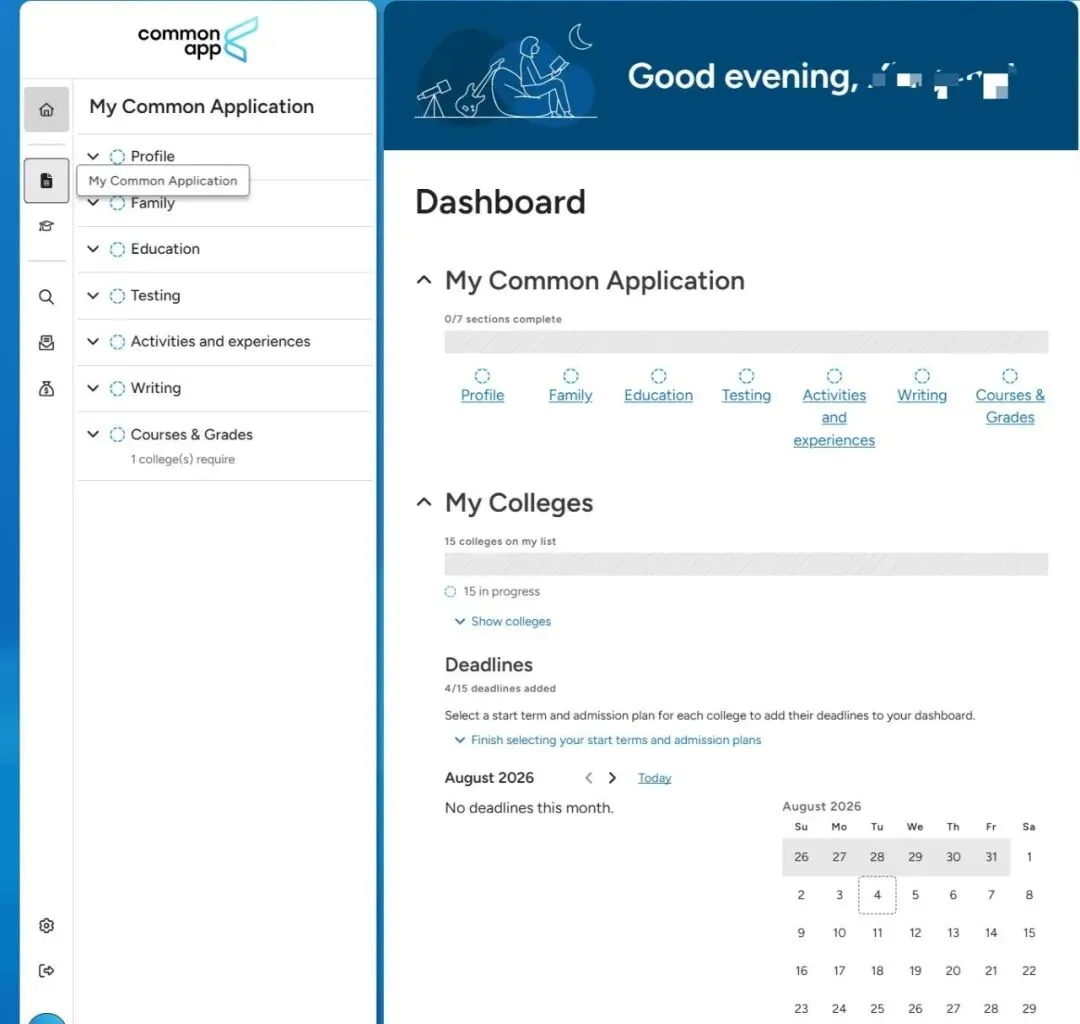Click the sign out icon
Image resolution: width=1080 pixels, height=1024 pixels.
[x=46, y=970]
